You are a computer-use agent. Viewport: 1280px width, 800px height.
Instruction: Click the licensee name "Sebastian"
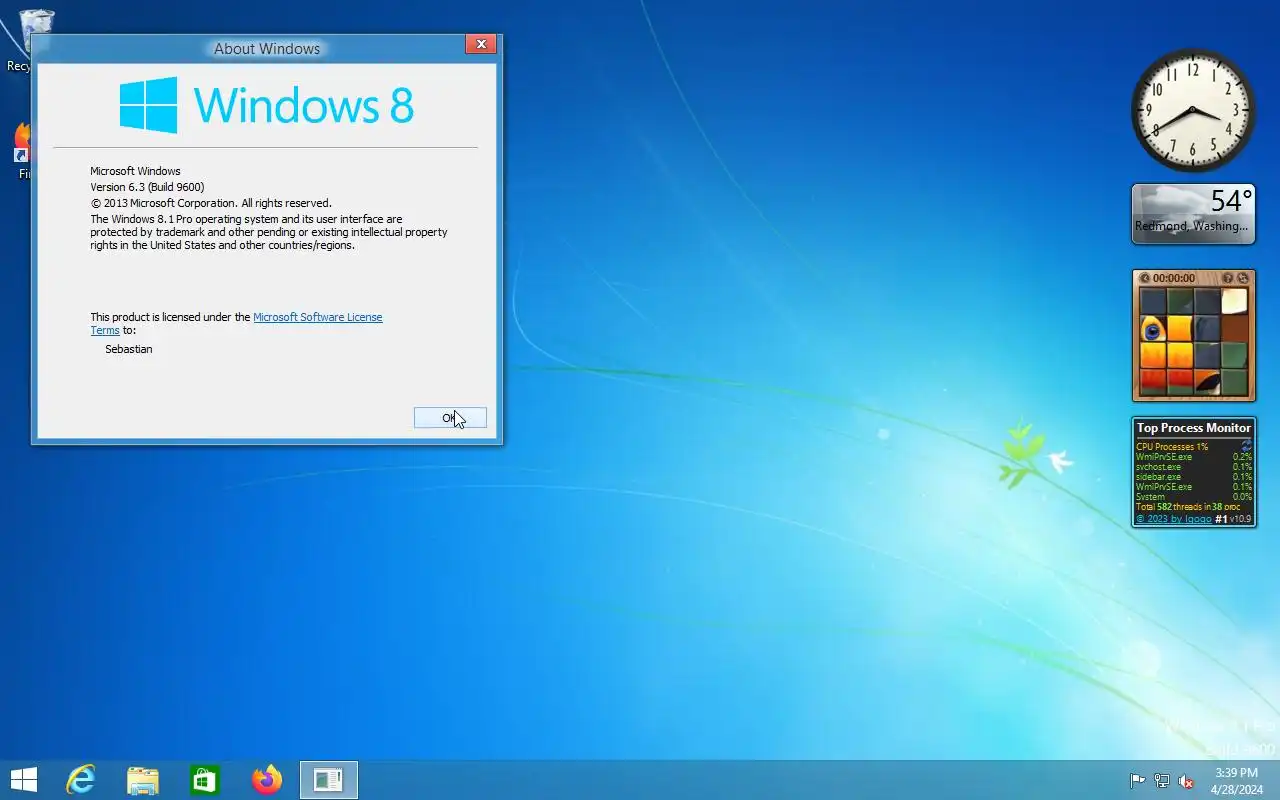coord(129,349)
